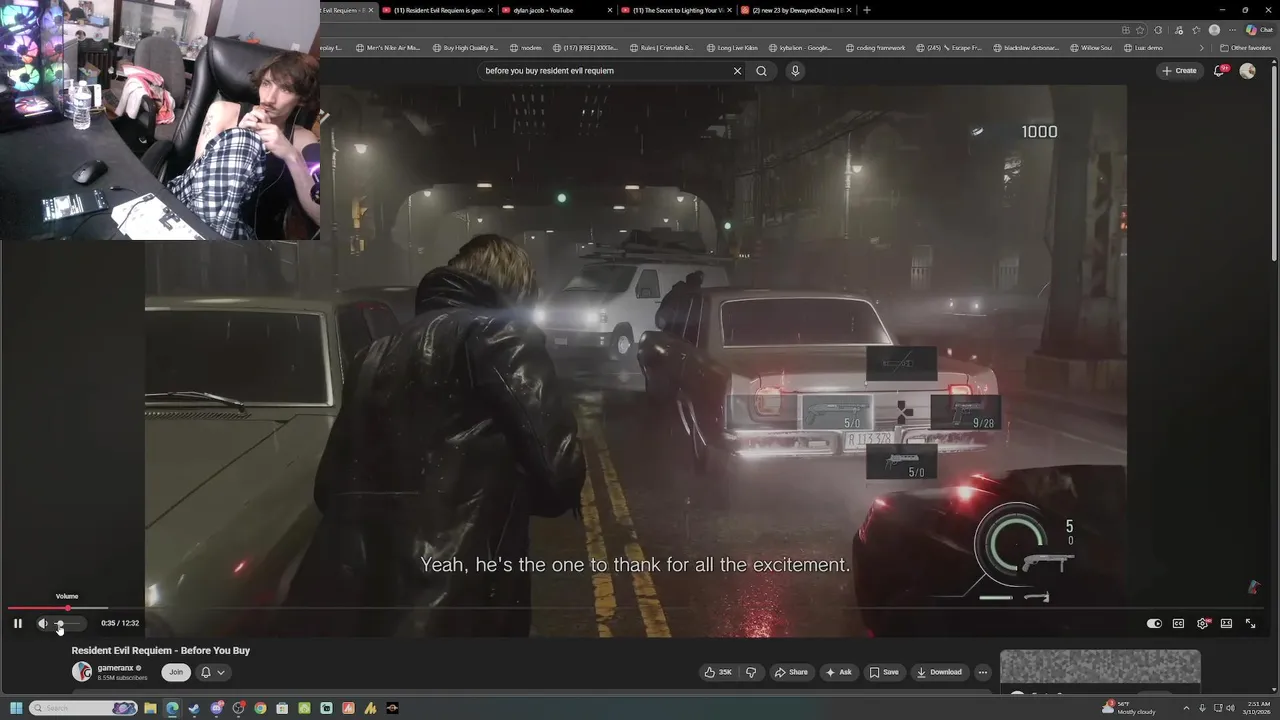Open the Ask button
Screen dimensions: 1280x720
coord(839,672)
